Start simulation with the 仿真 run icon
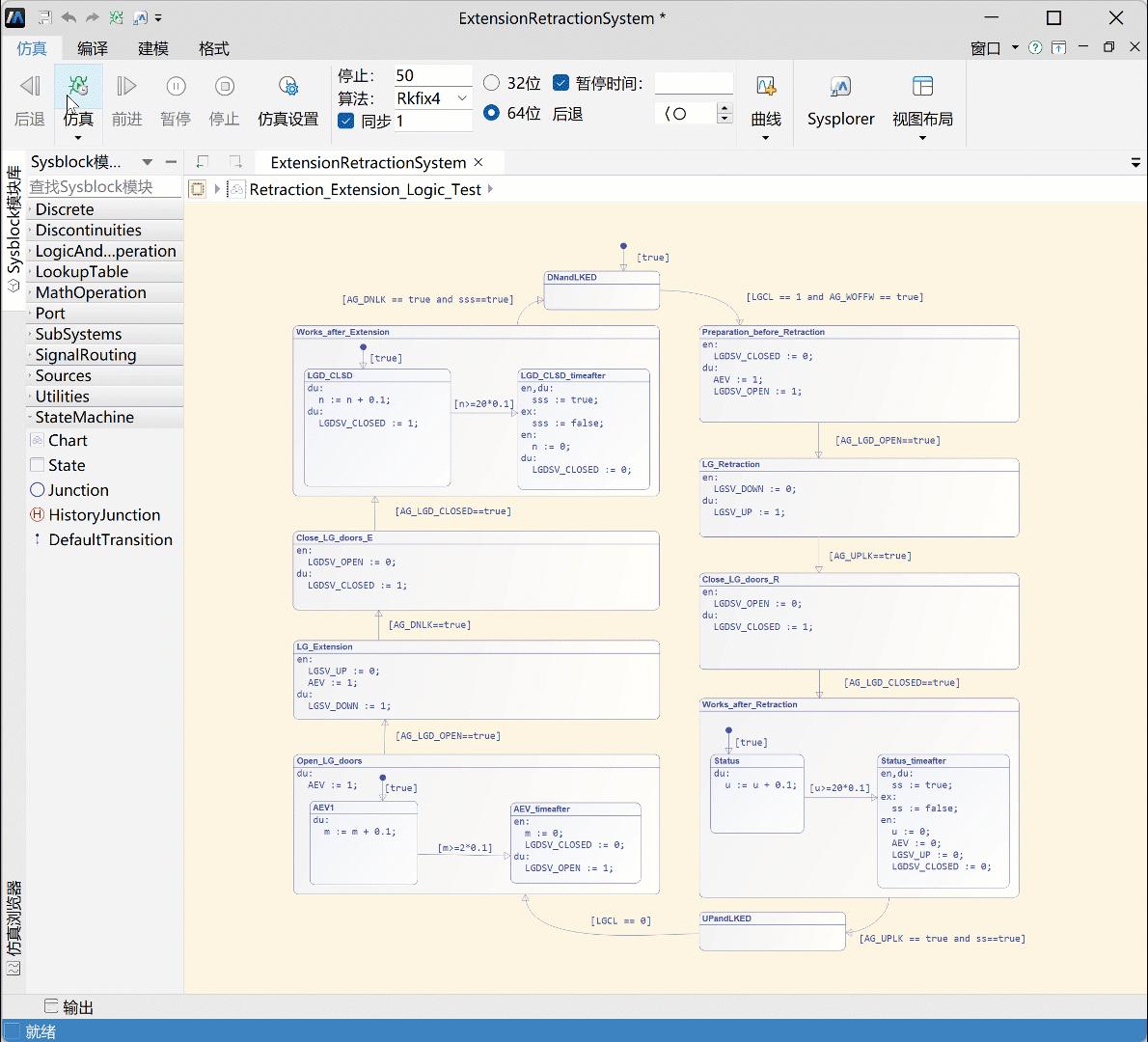Viewport: 1148px width, 1042px height. tap(78, 88)
